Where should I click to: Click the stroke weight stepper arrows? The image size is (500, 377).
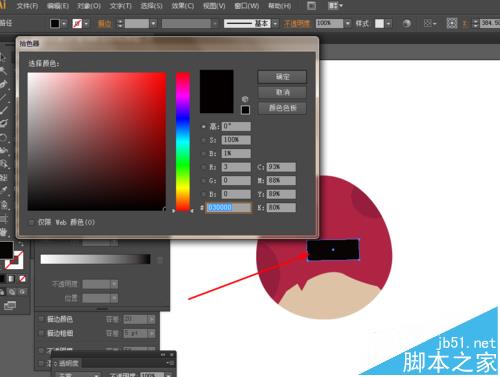pos(120,24)
